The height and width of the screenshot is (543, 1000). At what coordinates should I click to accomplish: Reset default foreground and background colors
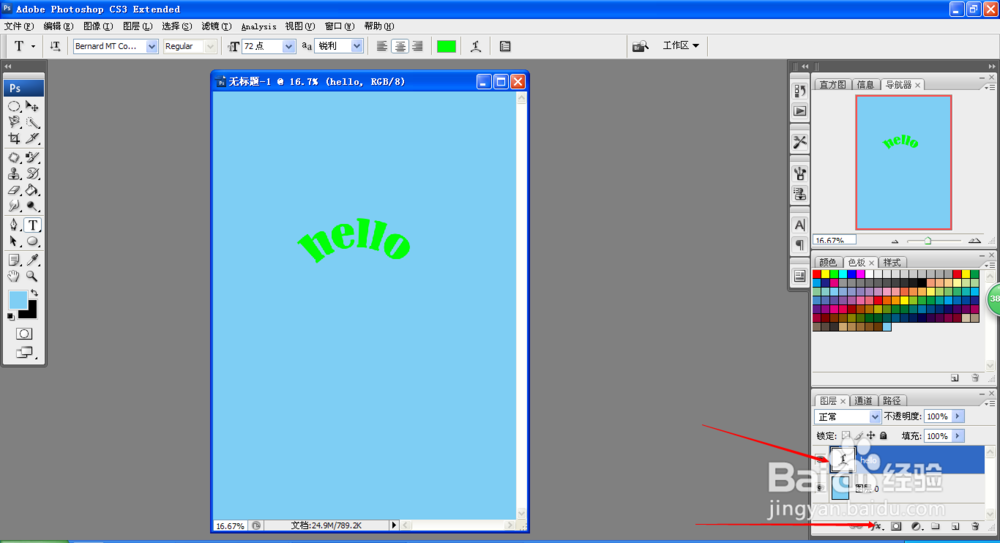(x=11, y=316)
